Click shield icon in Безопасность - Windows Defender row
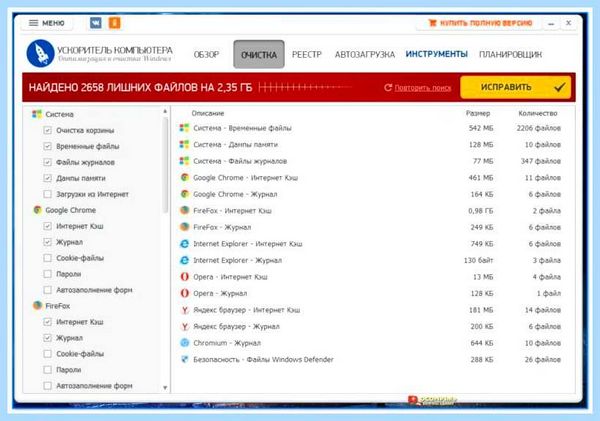600x421 pixels. tap(184, 359)
